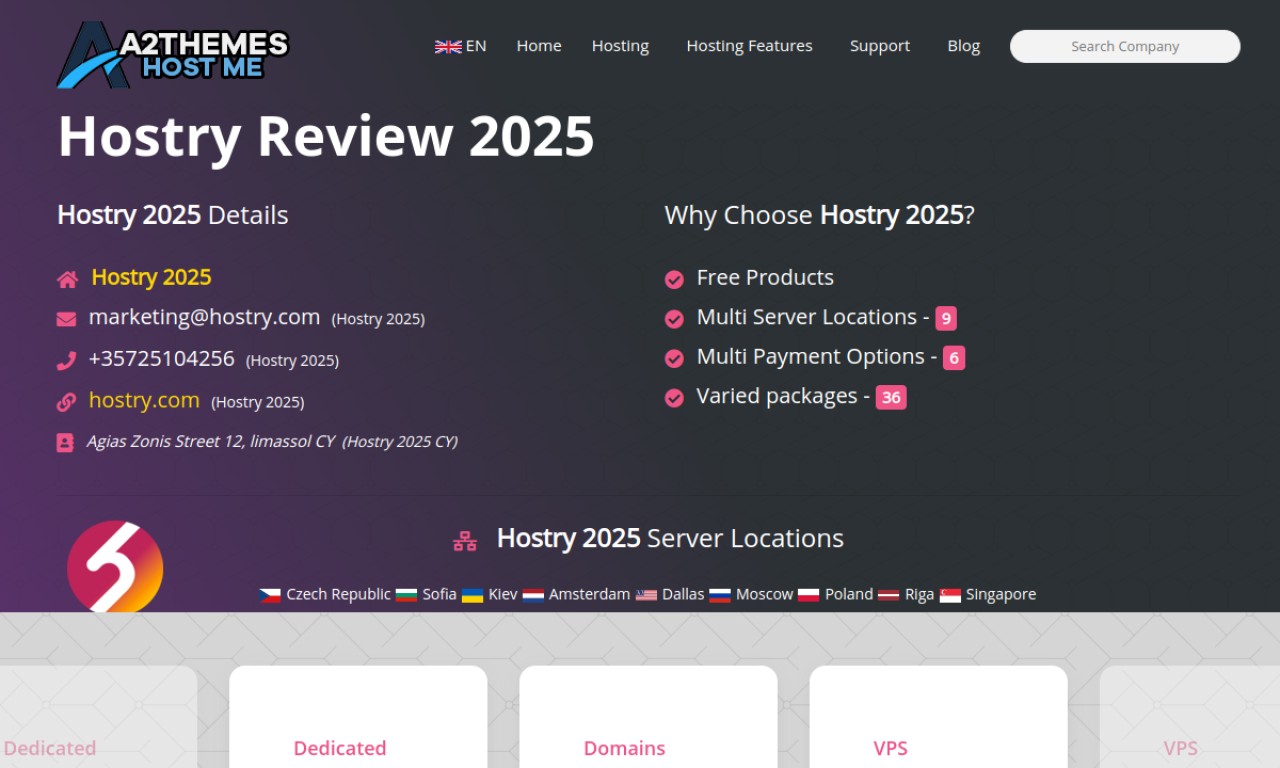The height and width of the screenshot is (768, 1280).
Task: Select the fully visible Dedicated card
Action: point(358,717)
